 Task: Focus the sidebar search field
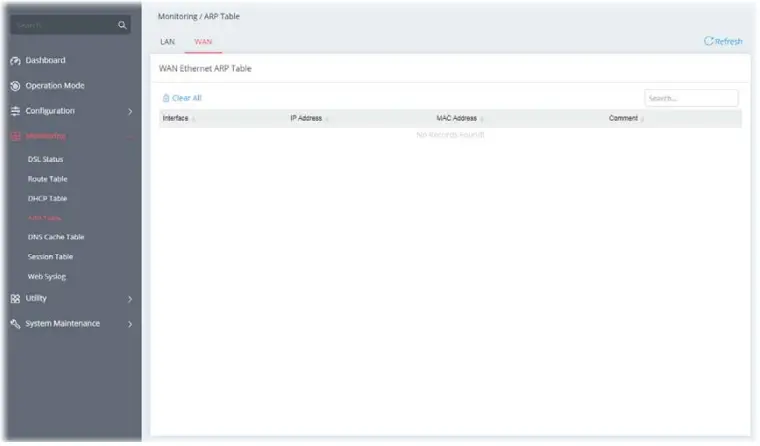click(64, 25)
